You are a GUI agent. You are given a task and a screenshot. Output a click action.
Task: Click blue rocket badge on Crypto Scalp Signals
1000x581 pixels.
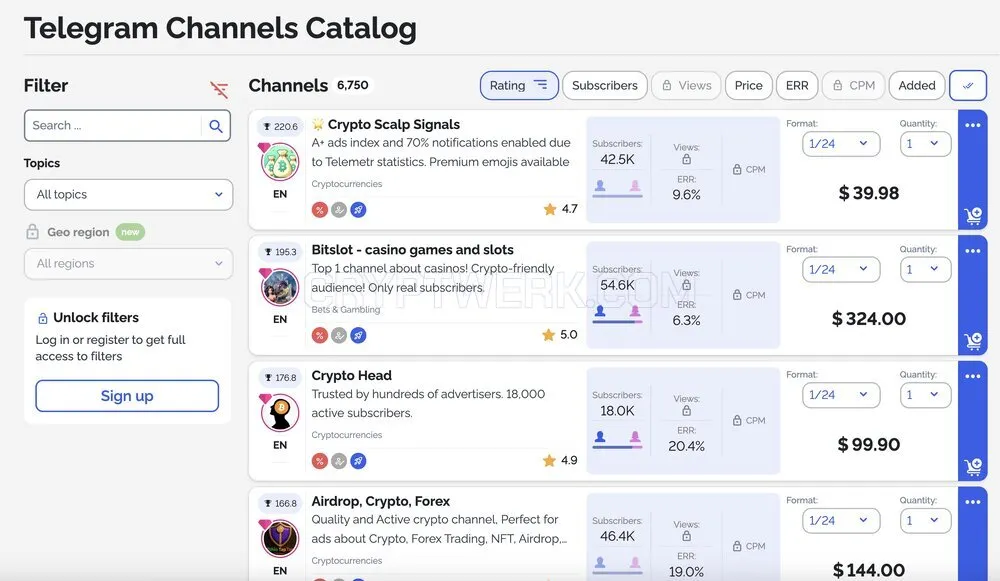click(358, 210)
